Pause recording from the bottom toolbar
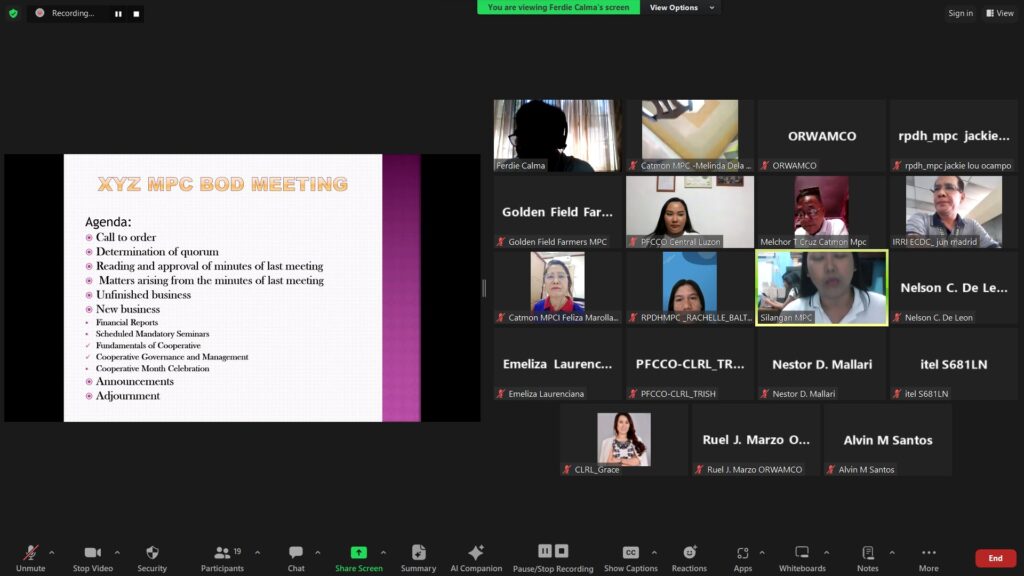 (545, 551)
